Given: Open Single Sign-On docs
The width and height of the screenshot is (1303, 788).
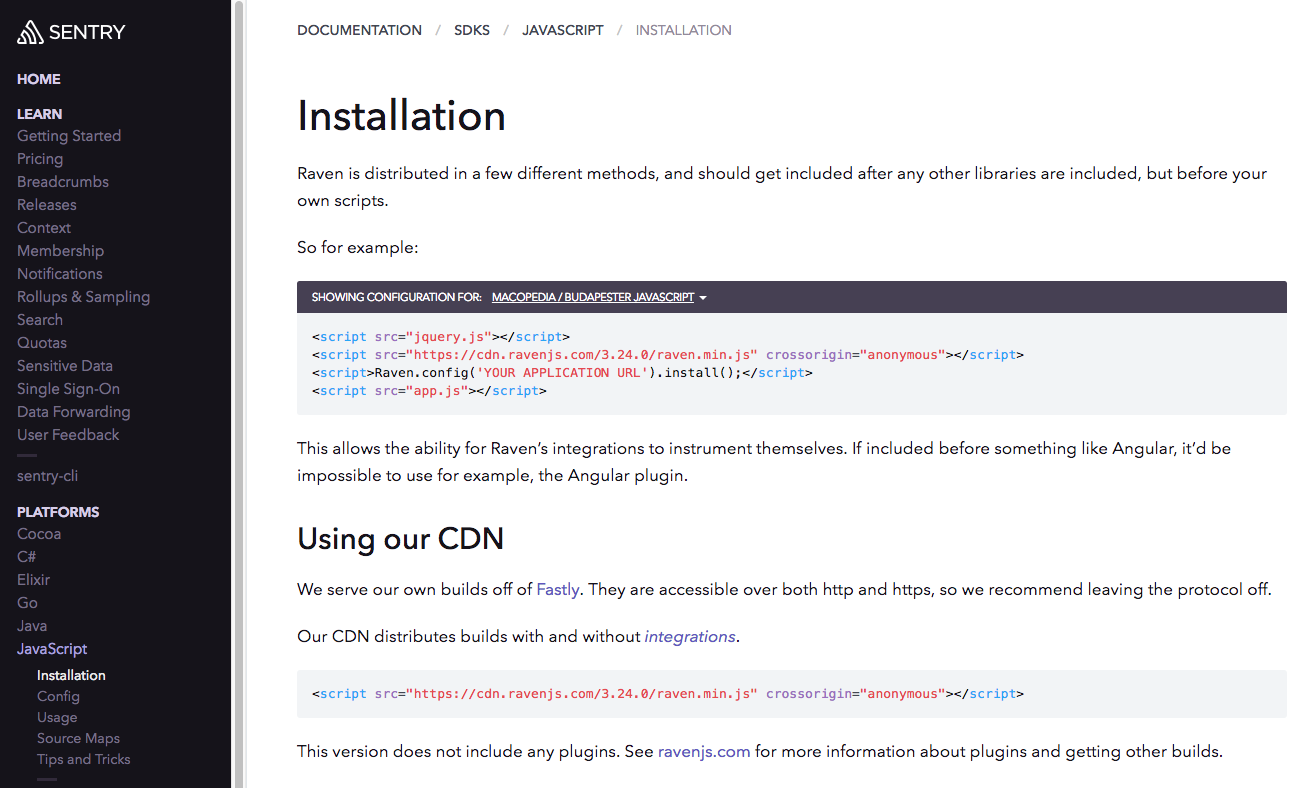Looking at the screenshot, I should (68, 389).
